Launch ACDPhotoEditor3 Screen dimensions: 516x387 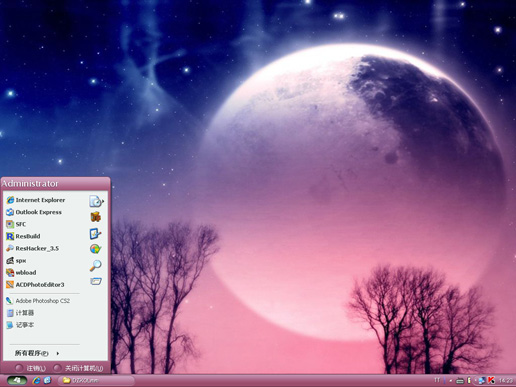point(35,285)
